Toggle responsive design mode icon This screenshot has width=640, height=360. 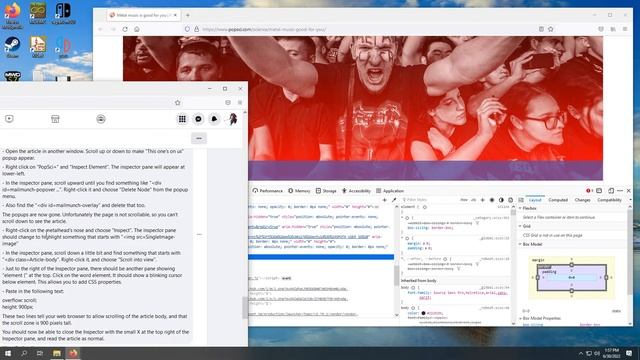click(x=611, y=191)
